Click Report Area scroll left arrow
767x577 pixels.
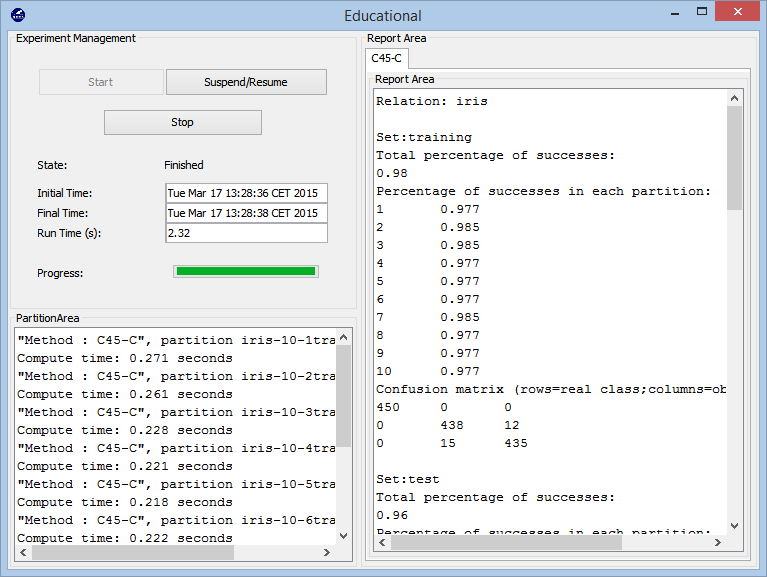pos(383,542)
